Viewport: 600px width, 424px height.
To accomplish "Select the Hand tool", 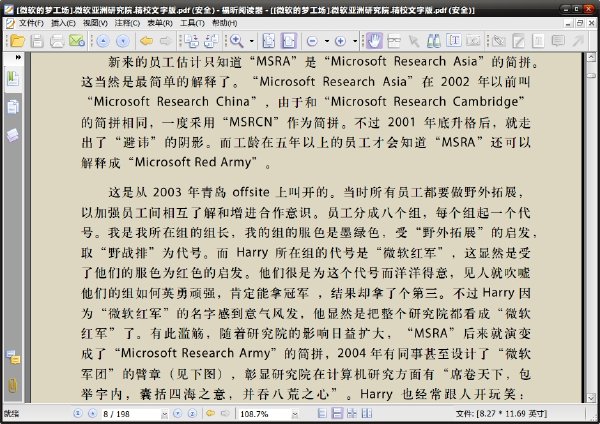I will point(374,41).
